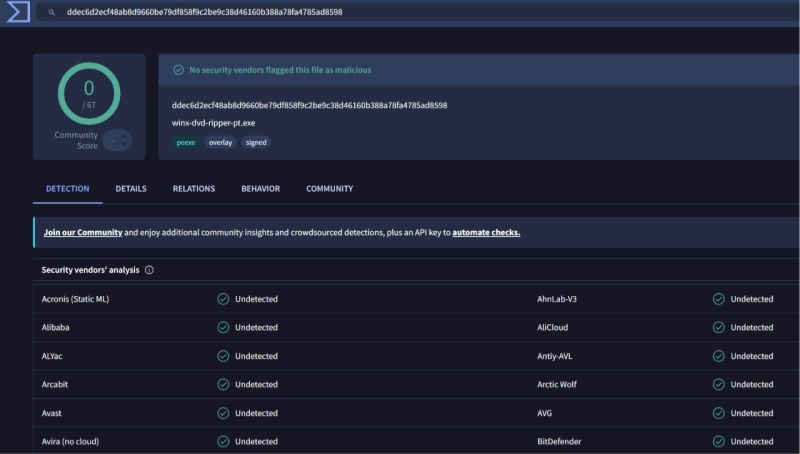
Task: Click the Undetected check icon for Arcabit
Action: click(x=223, y=385)
